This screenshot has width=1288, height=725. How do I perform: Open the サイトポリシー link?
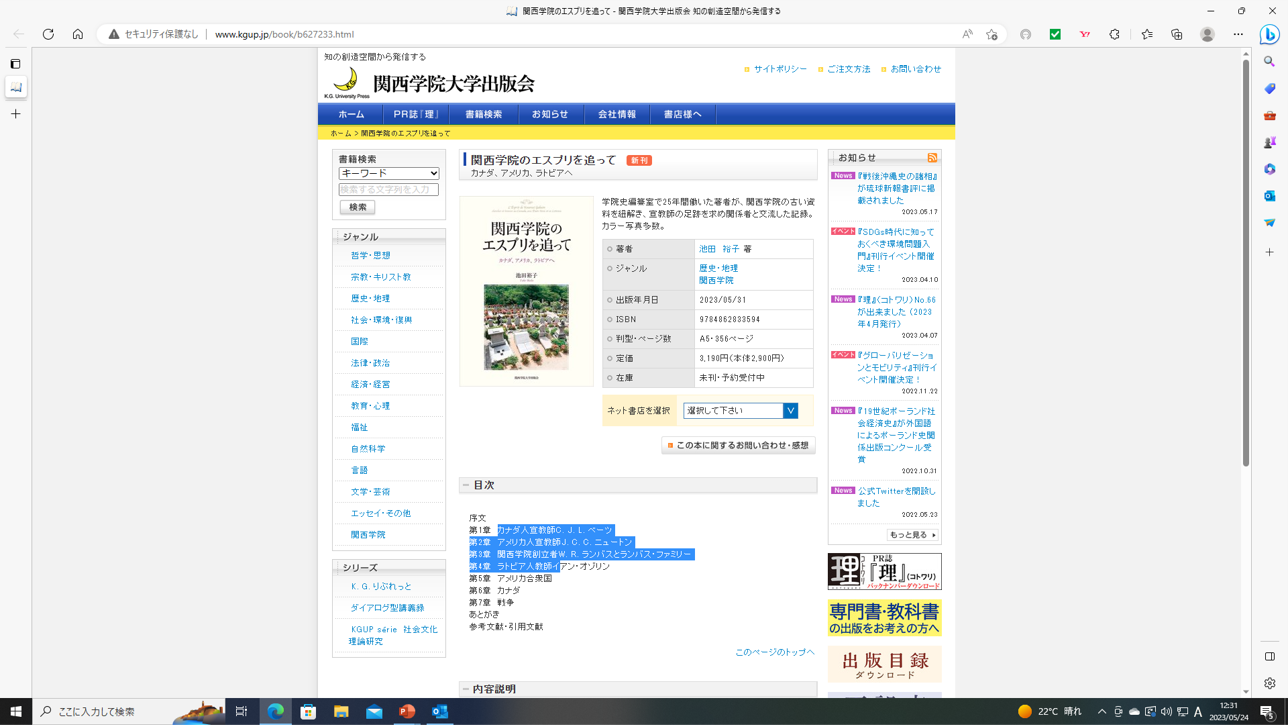tap(780, 69)
